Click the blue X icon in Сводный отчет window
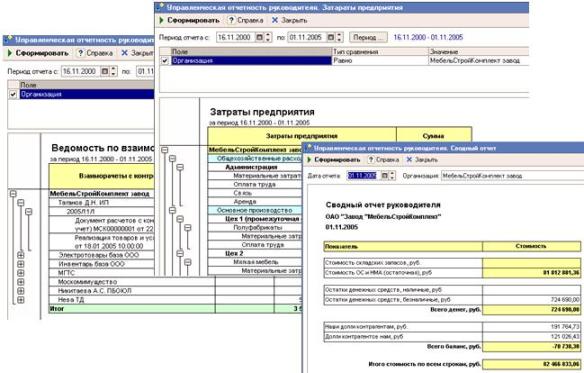Screen dimensions: 584x373 pos(409,160)
